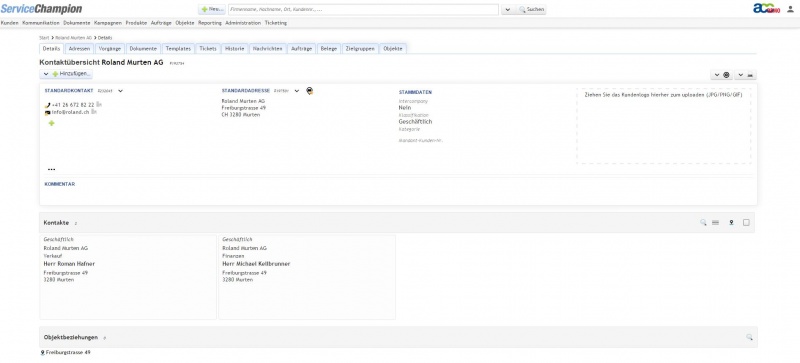Open the Objekte menu in top bar
800x363 pixels.
click(x=185, y=23)
